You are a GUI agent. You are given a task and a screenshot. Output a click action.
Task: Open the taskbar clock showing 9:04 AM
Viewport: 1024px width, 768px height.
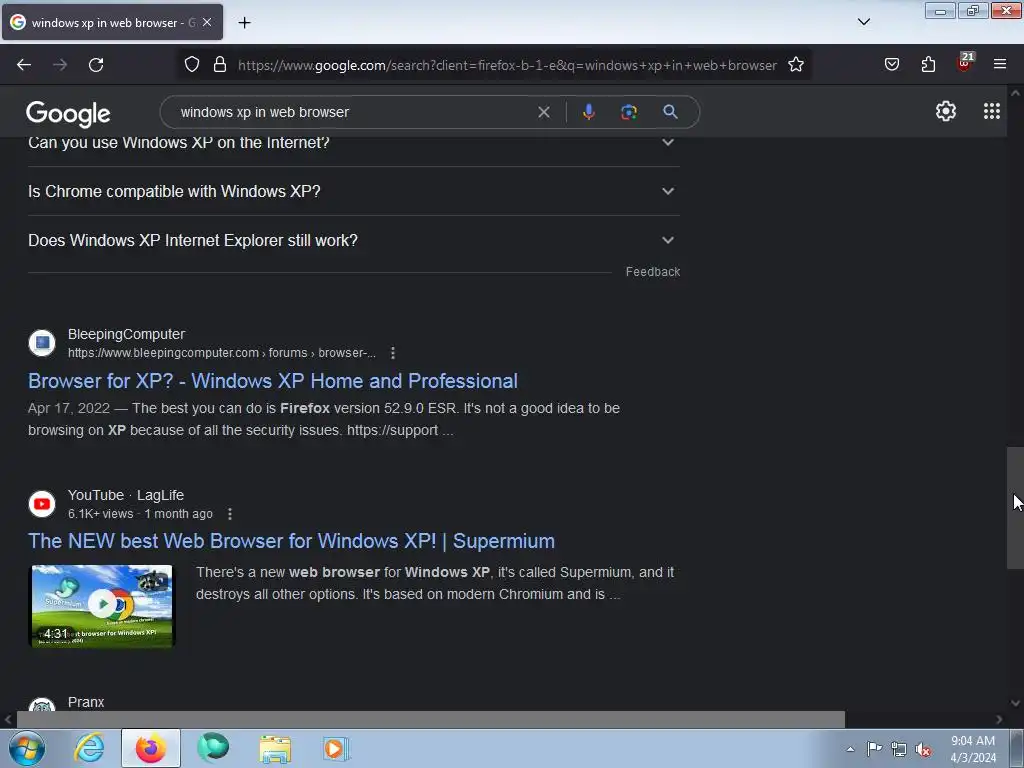[973, 749]
